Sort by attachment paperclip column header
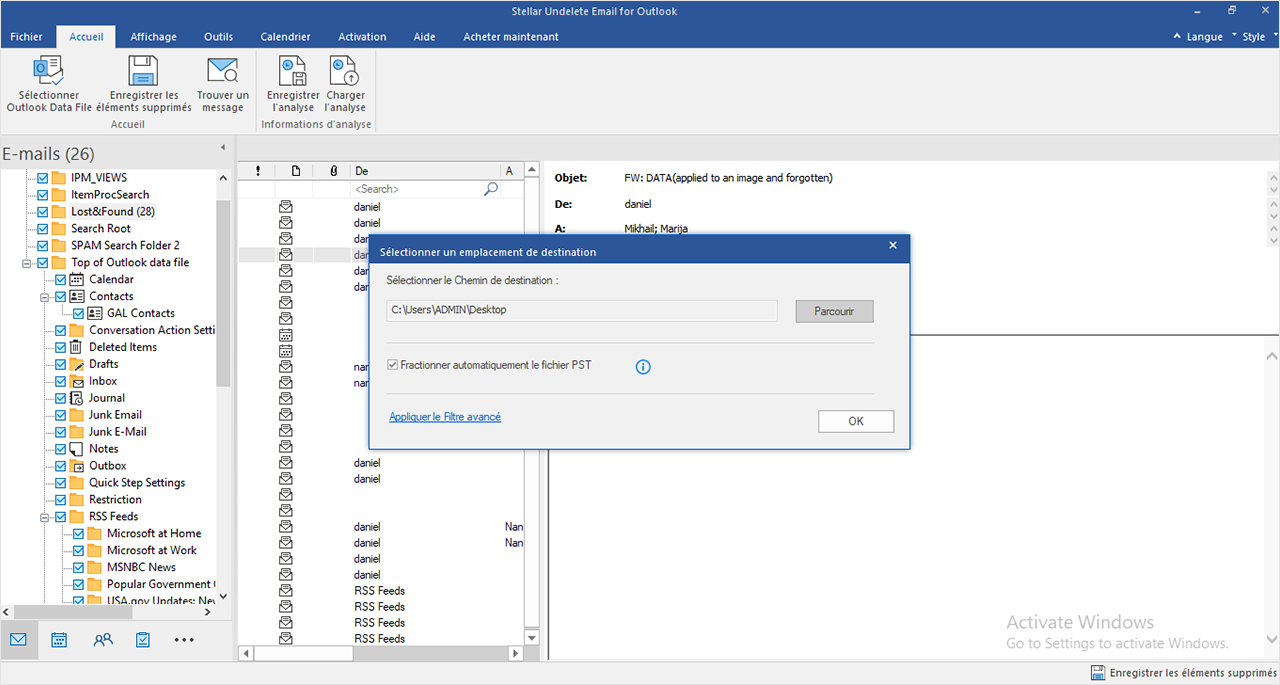This screenshot has height=685, width=1280. (333, 171)
